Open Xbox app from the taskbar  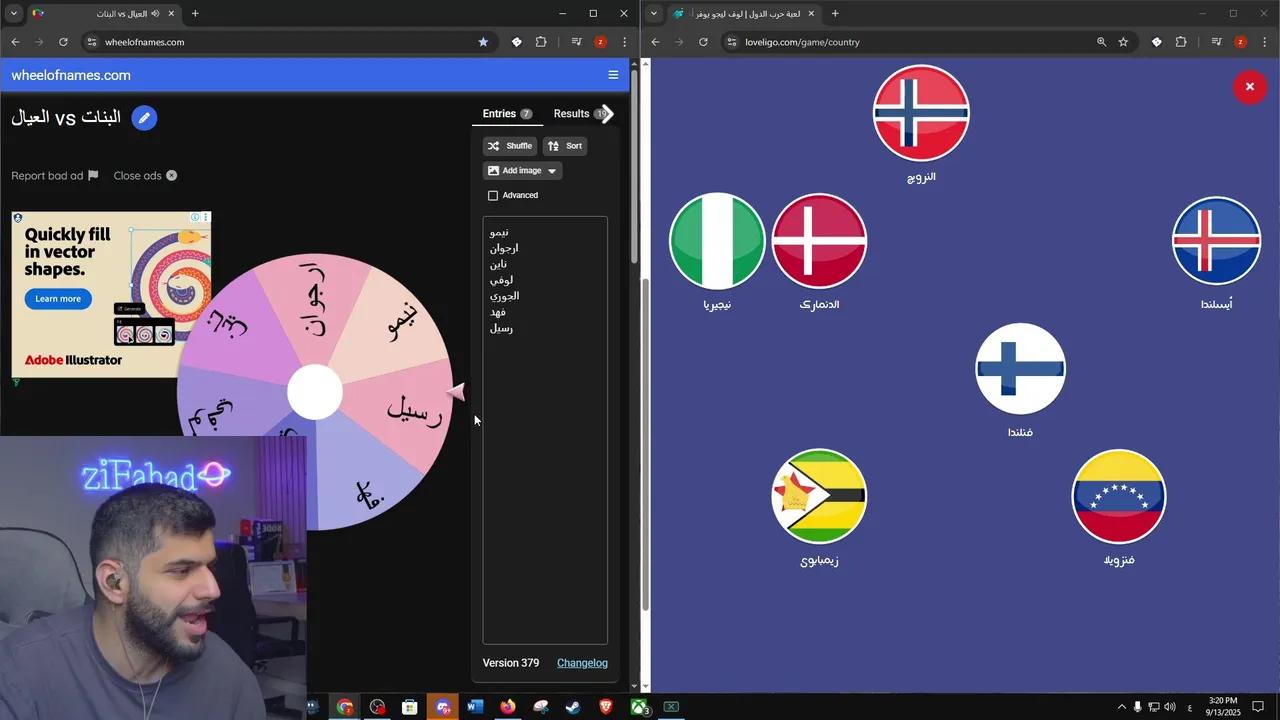(640, 707)
